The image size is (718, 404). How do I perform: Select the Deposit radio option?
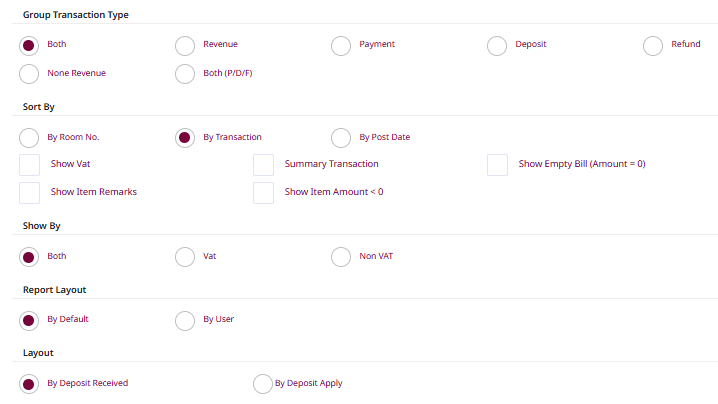coord(497,46)
